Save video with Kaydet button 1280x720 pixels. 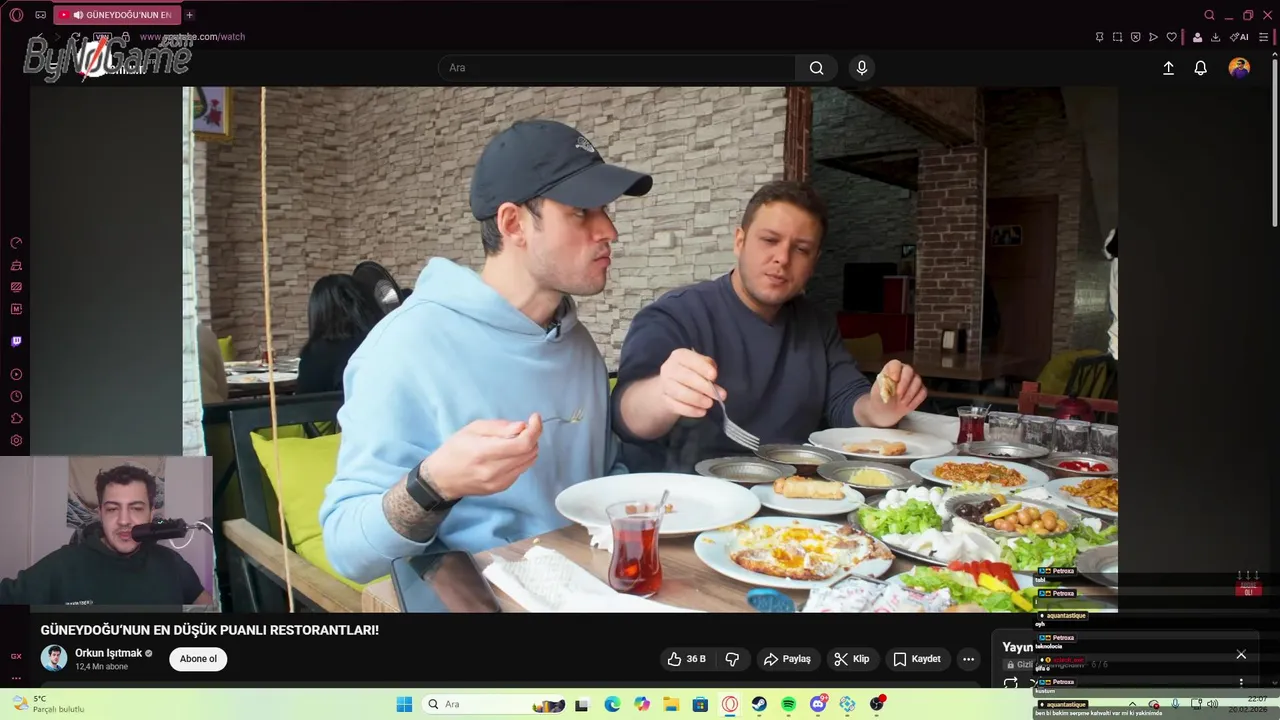pos(917,659)
